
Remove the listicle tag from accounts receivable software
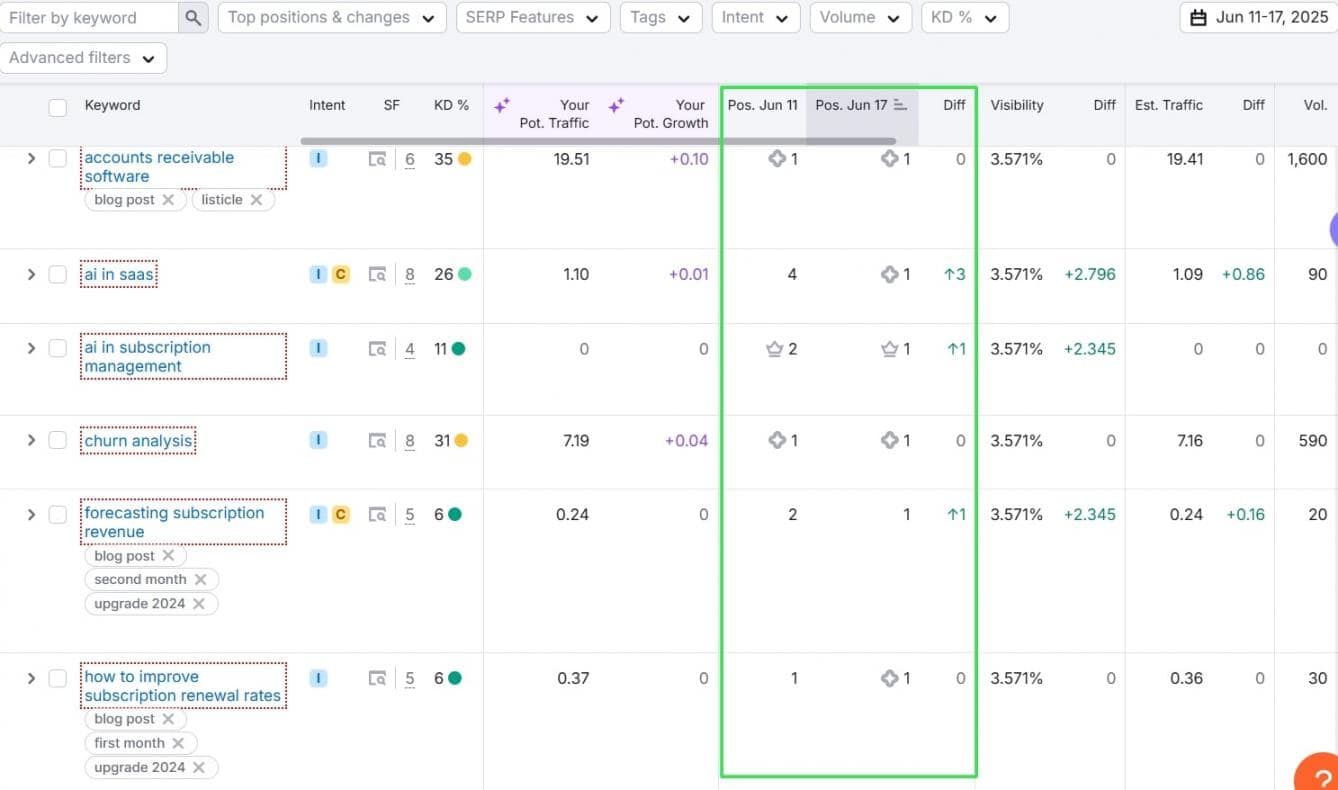(x=257, y=200)
